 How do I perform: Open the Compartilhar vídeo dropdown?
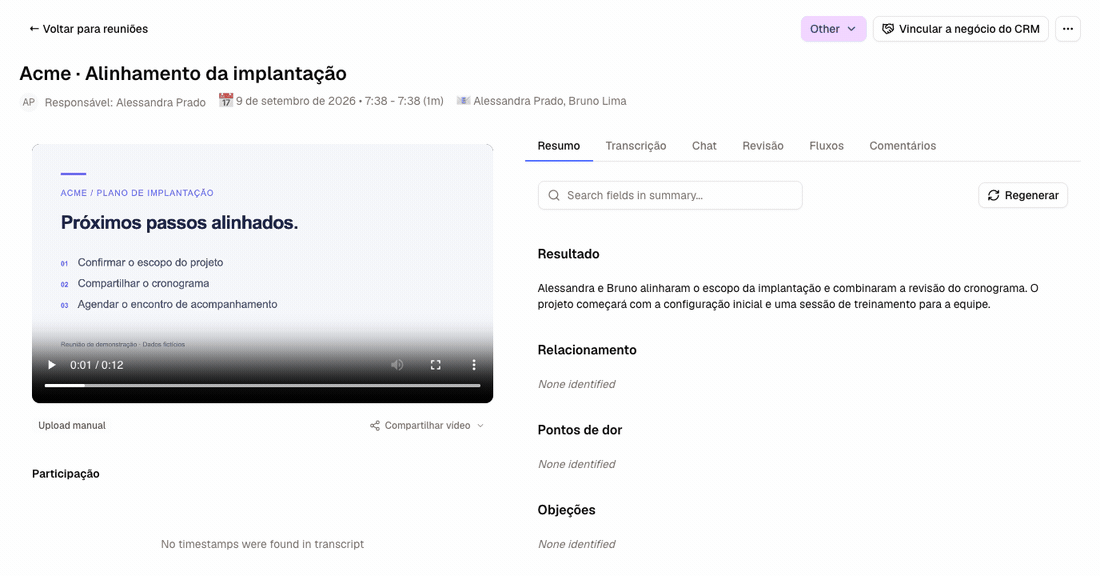tap(427, 425)
